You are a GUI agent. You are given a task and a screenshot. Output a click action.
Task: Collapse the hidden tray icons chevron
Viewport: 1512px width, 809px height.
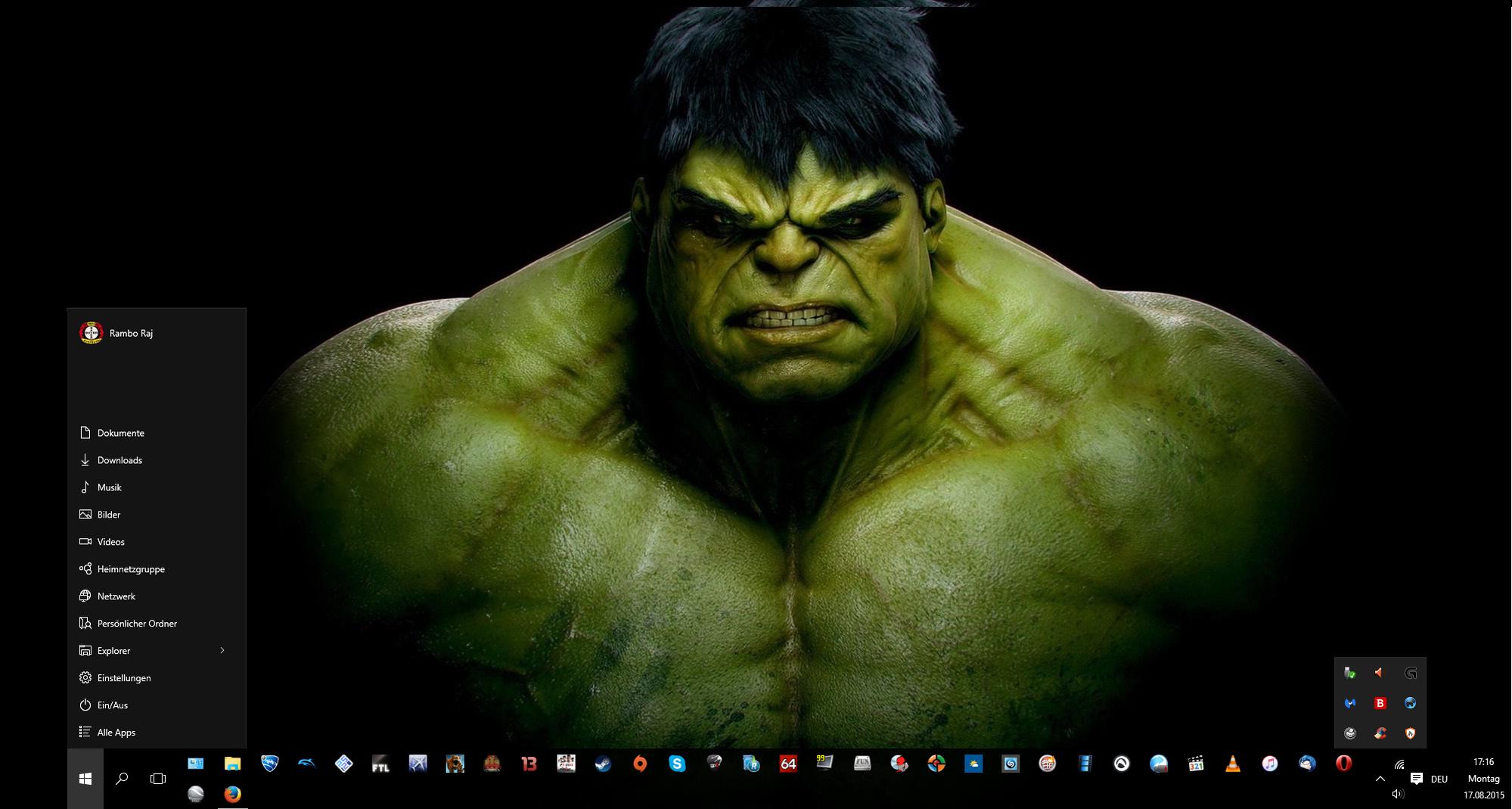point(1380,778)
